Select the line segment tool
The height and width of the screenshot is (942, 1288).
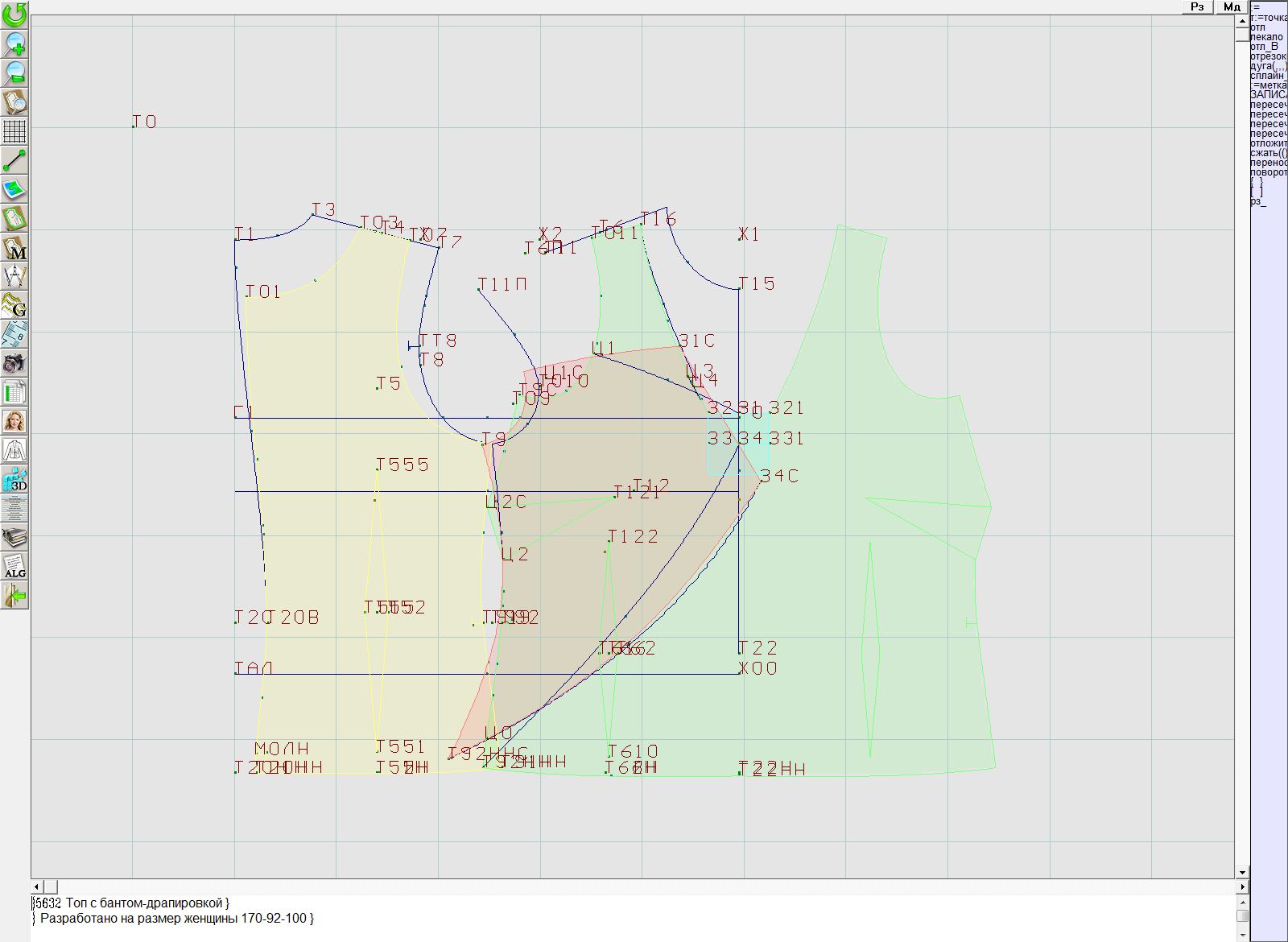point(14,160)
